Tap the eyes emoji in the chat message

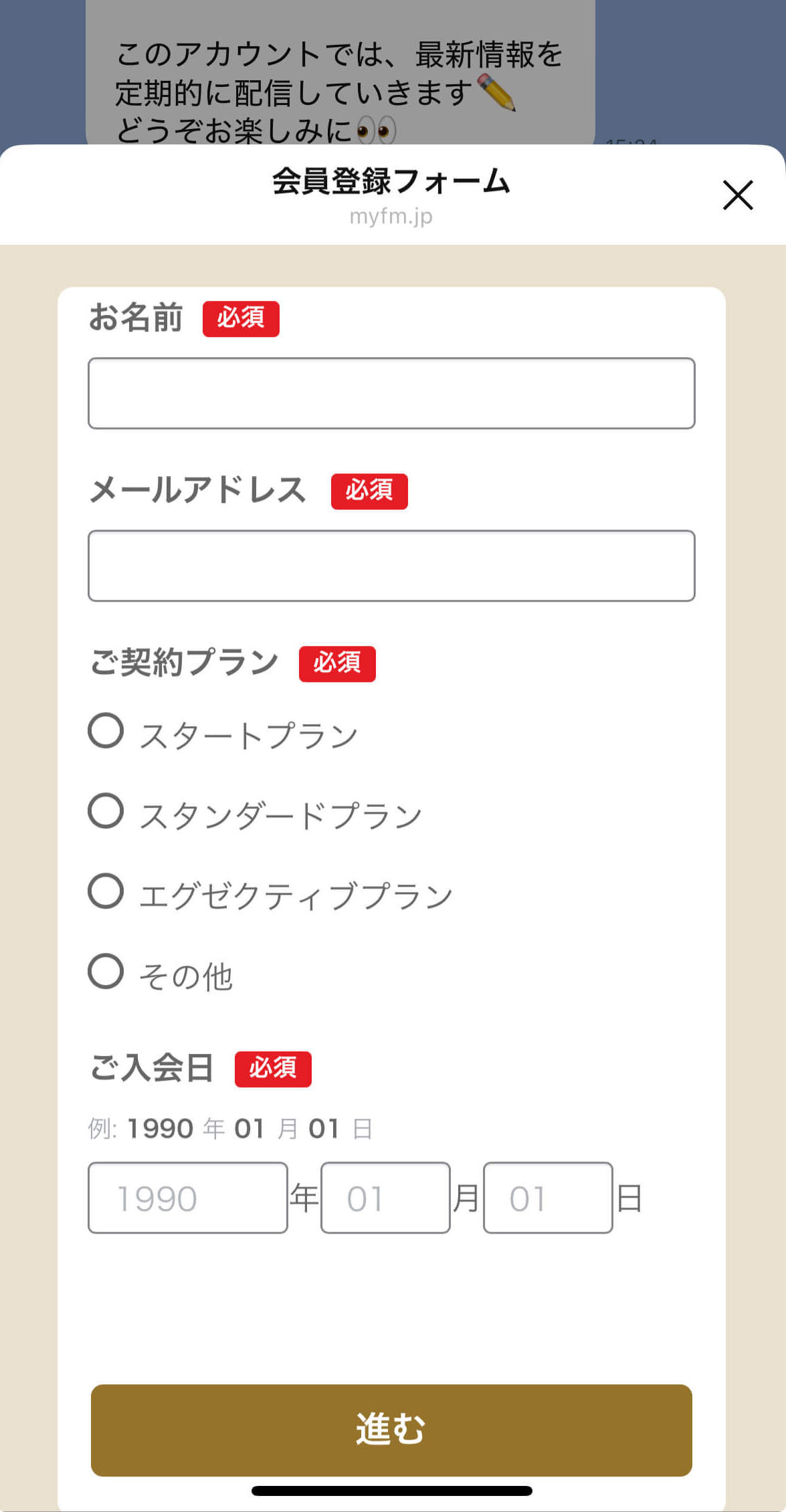click(377, 130)
